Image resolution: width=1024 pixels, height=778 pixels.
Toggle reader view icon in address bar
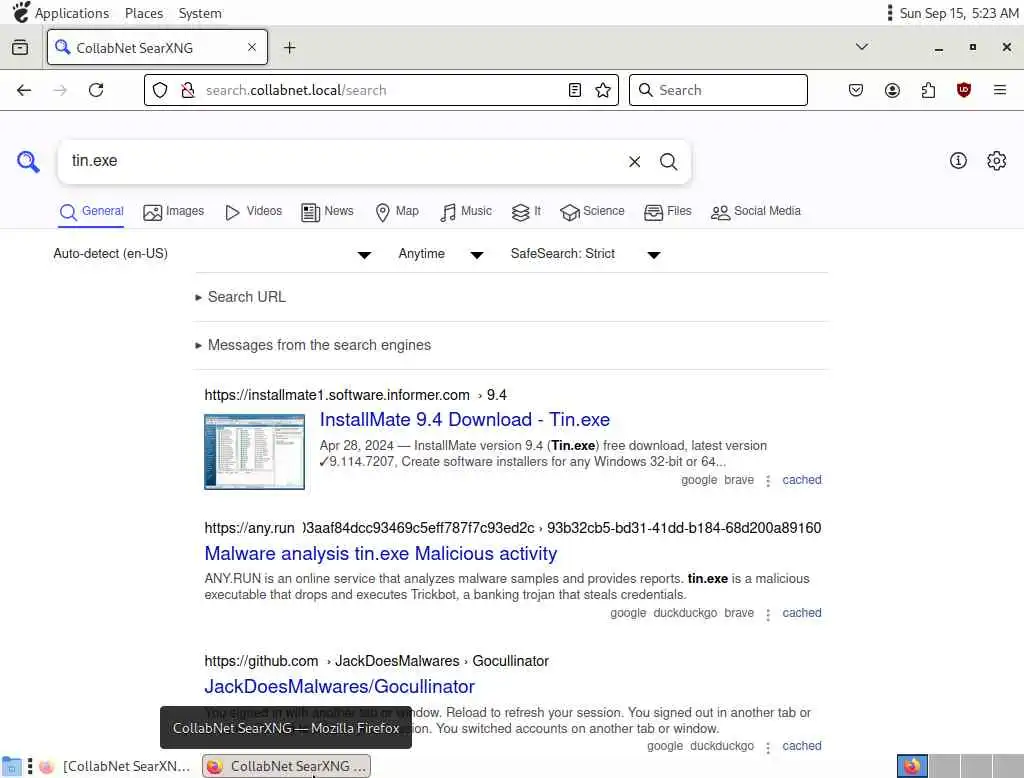pyautogui.click(x=575, y=90)
